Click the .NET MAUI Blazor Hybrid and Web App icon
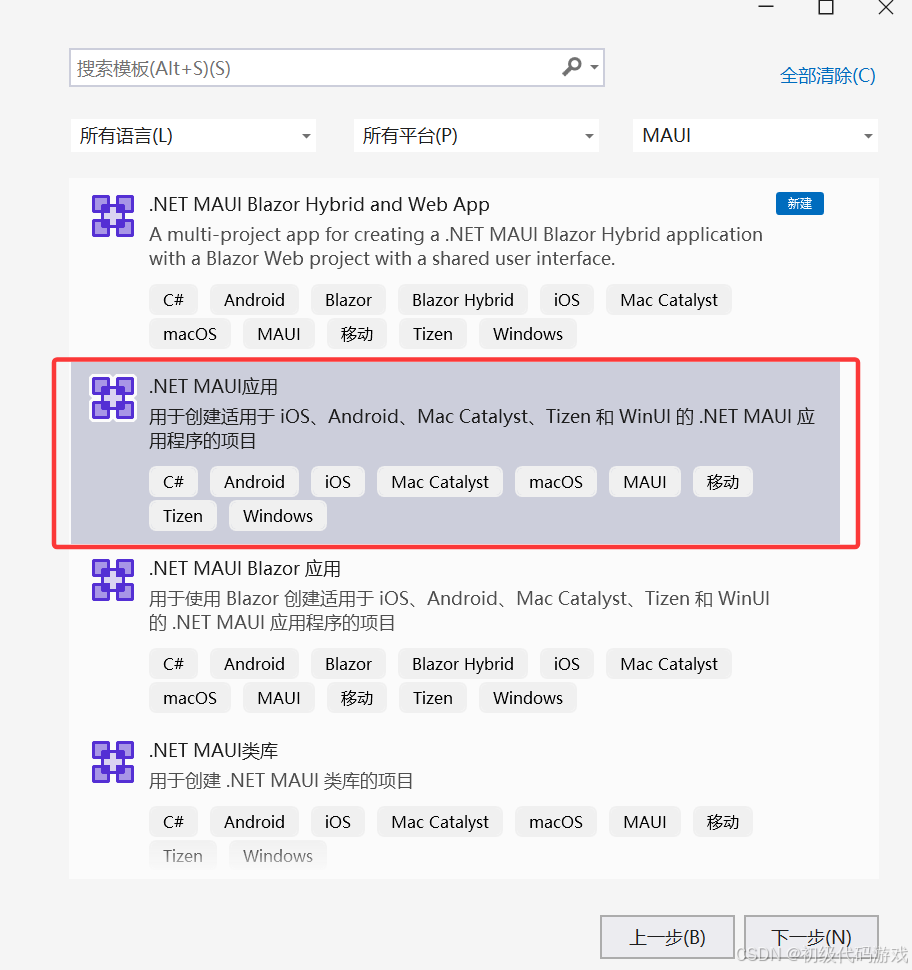The width and height of the screenshot is (912, 970). 112,216
